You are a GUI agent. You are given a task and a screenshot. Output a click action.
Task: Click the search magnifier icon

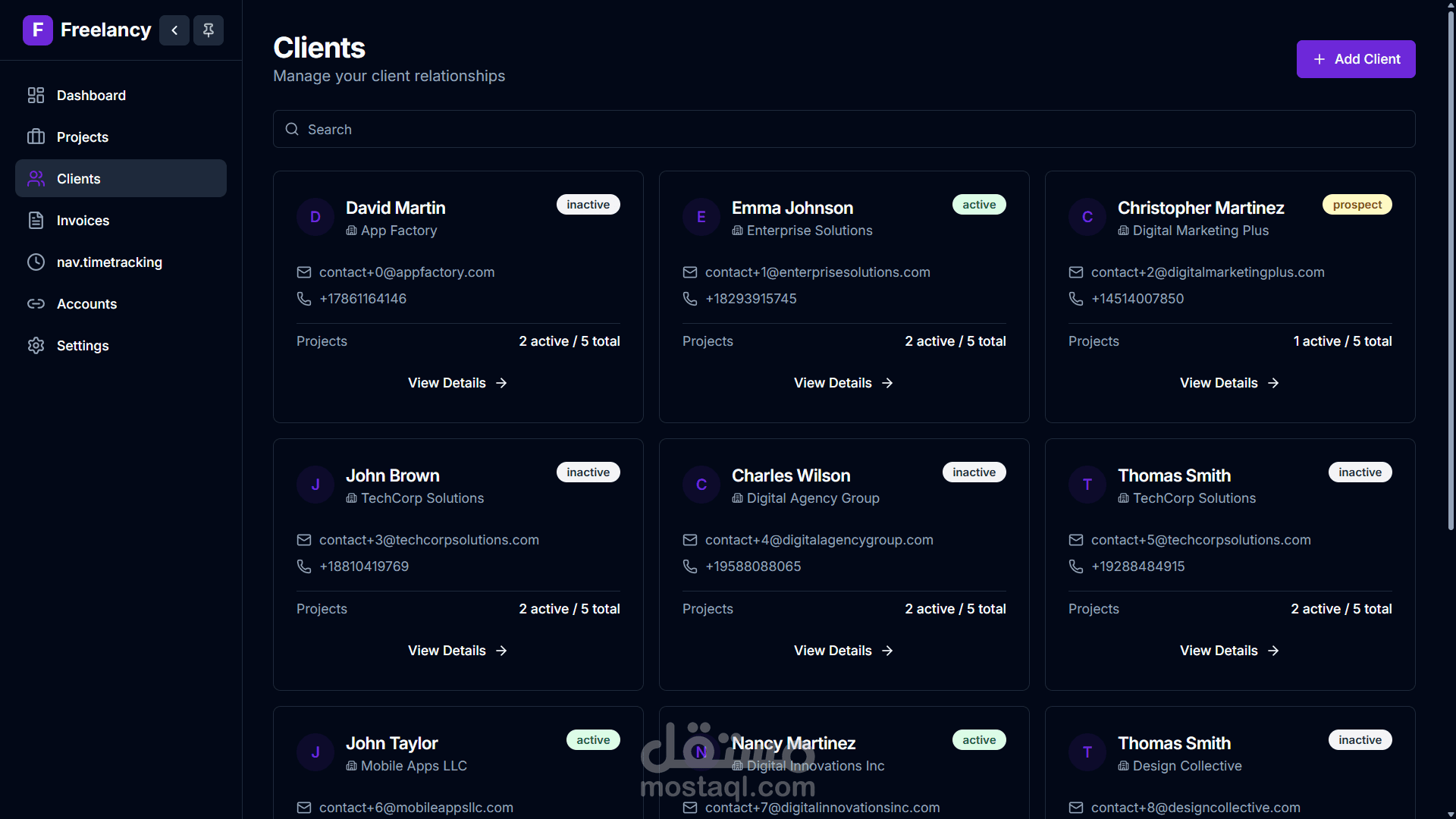click(x=292, y=130)
